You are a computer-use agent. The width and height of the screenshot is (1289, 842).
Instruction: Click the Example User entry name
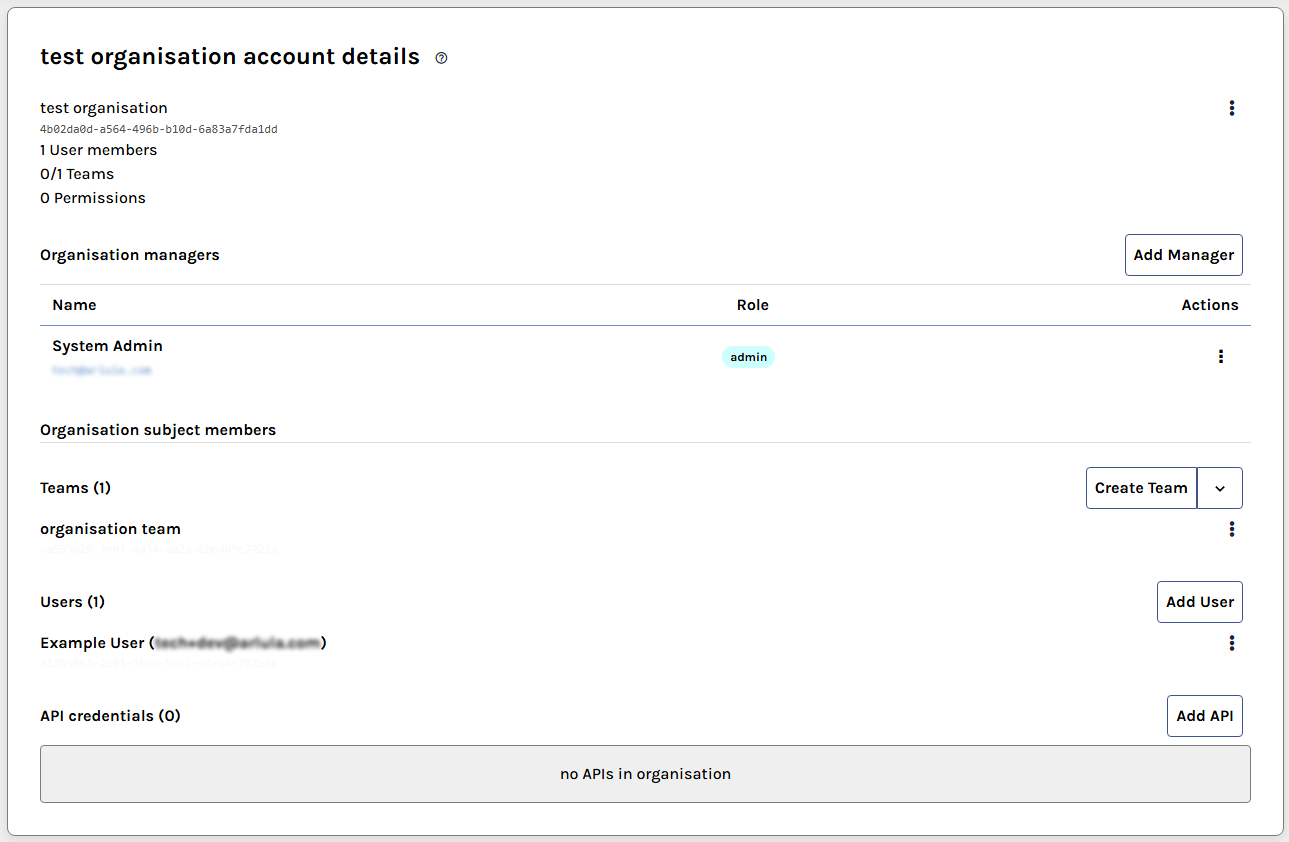pos(94,643)
